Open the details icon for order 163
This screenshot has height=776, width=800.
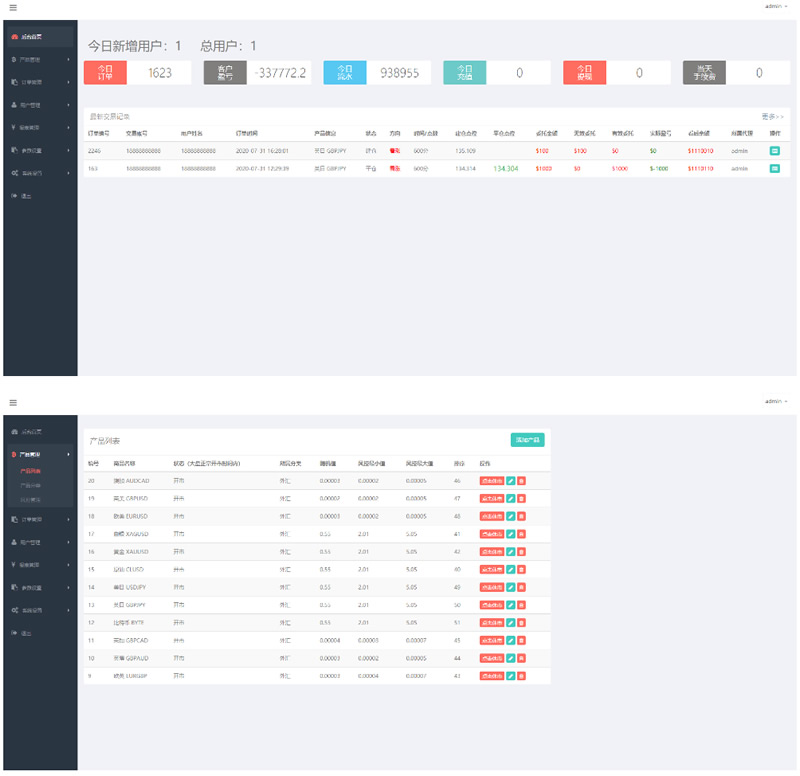coord(774,169)
